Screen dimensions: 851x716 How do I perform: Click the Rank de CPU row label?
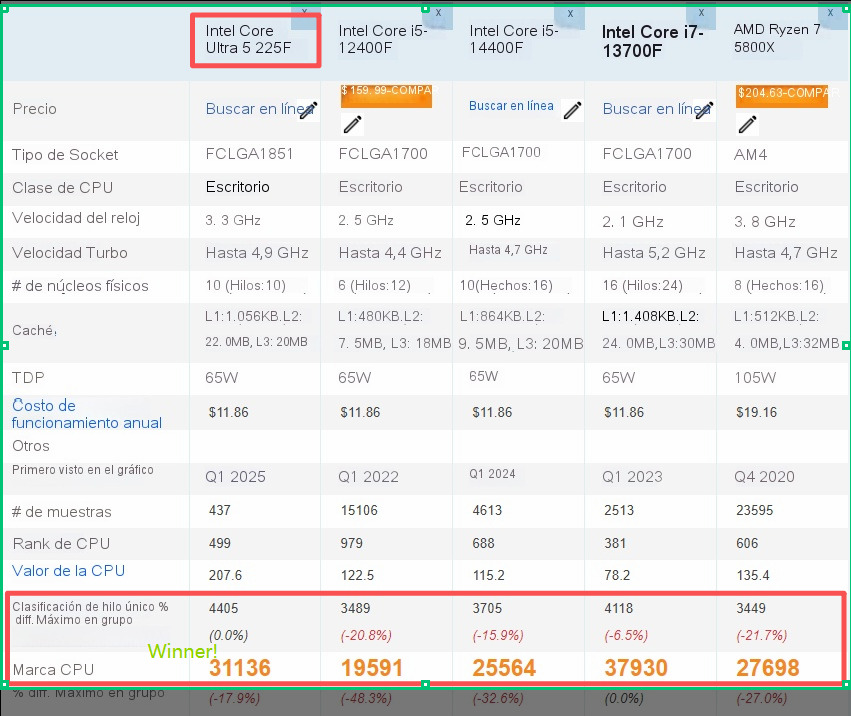tap(61, 544)
